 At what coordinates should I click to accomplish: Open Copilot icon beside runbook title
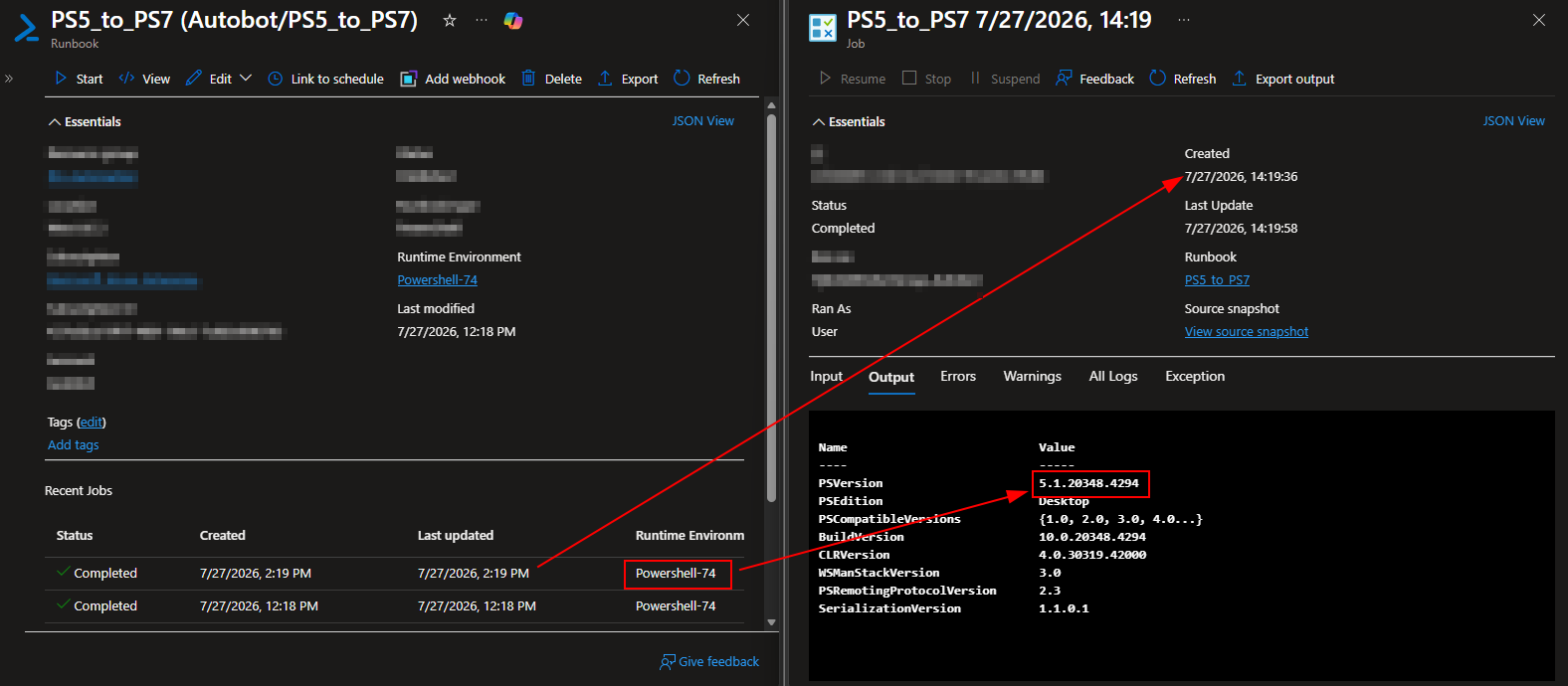click(x=513, y=20)
